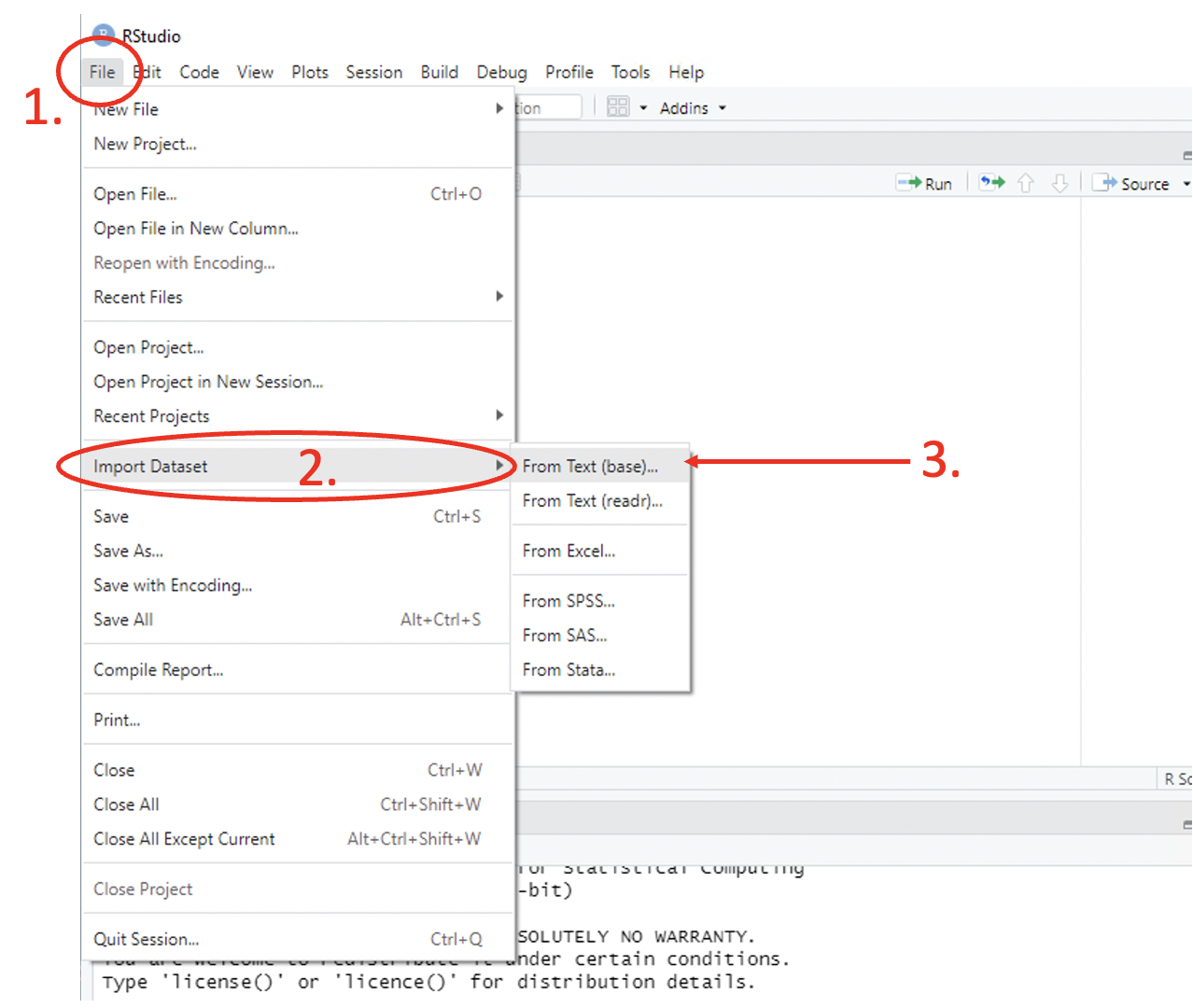Open the Code menu
Viewport: 1193px width, 1008px height.
click(200, 72)
